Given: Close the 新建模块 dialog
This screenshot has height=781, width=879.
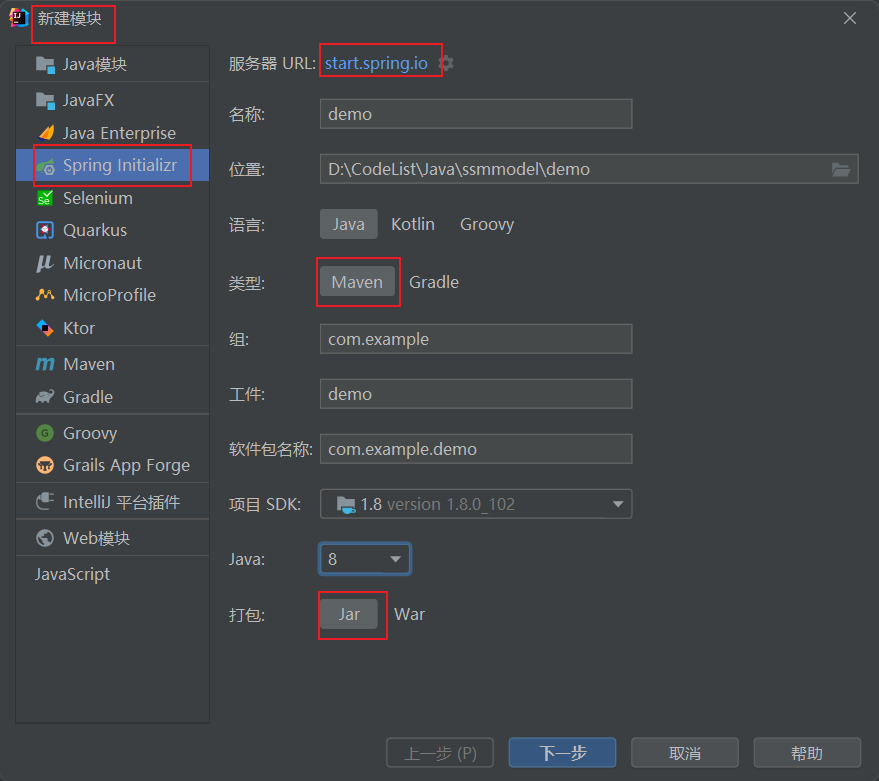Looking at the screenshot, I should (x=850, y=19).
